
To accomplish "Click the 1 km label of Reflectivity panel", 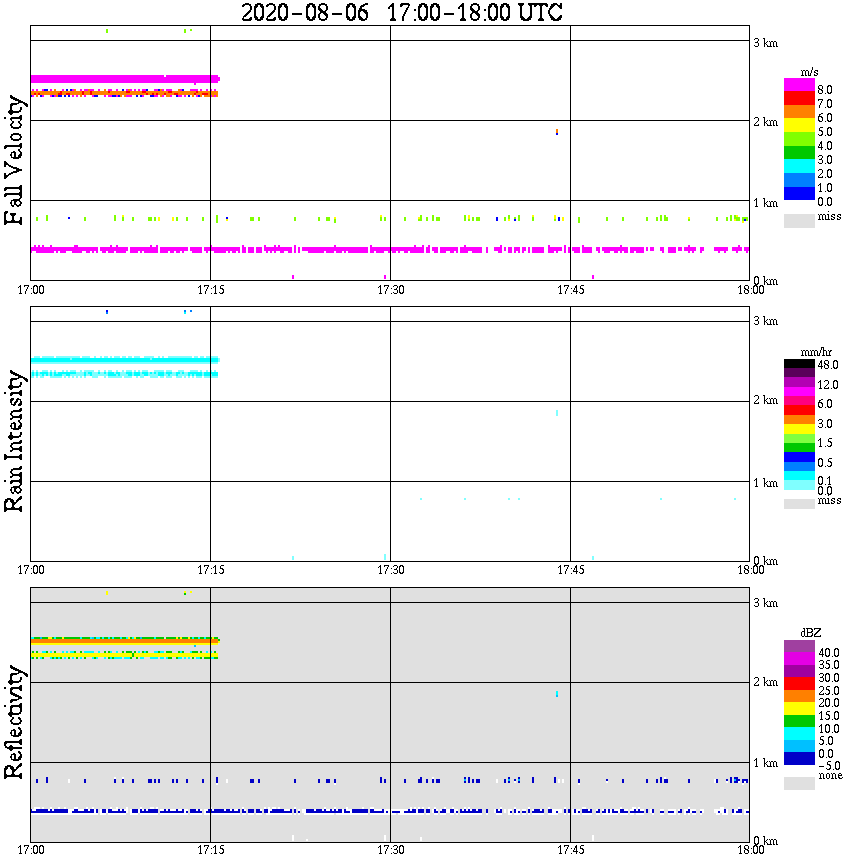I will [766, 763].
